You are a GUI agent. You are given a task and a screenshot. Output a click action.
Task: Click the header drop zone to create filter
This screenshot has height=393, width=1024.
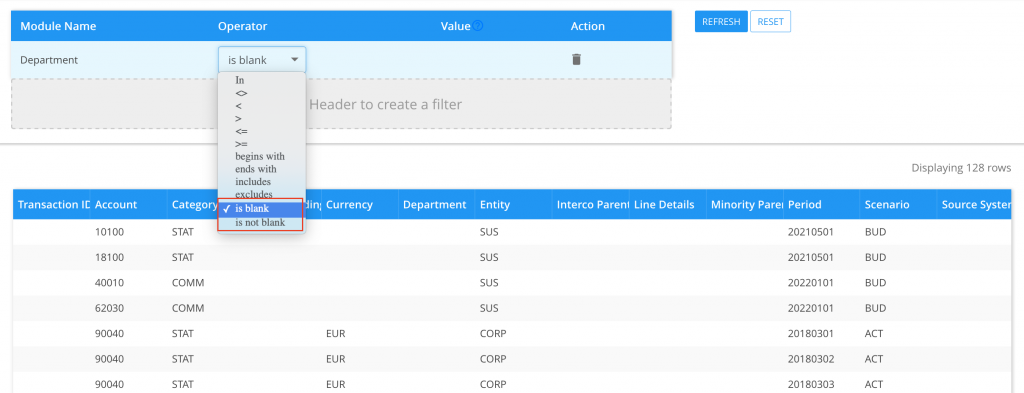[x=341, y=104]
